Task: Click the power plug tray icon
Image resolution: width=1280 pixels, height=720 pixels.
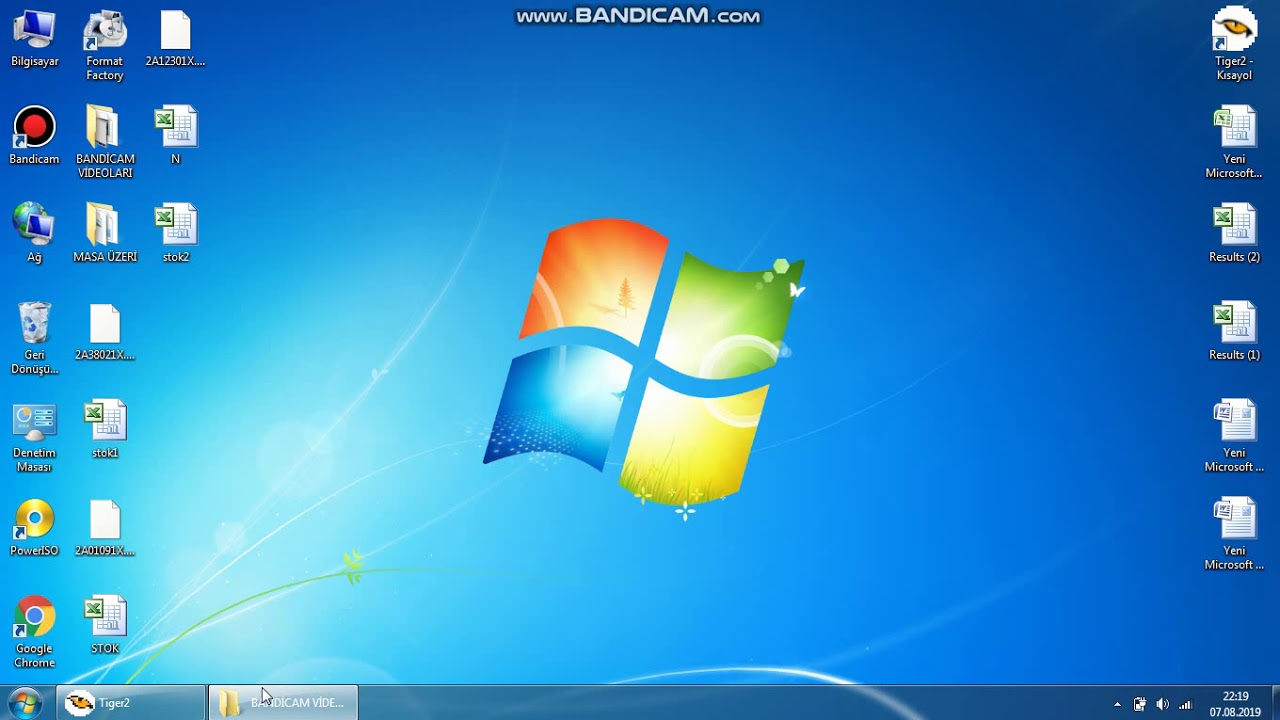Action: (x=1139, y=704)
